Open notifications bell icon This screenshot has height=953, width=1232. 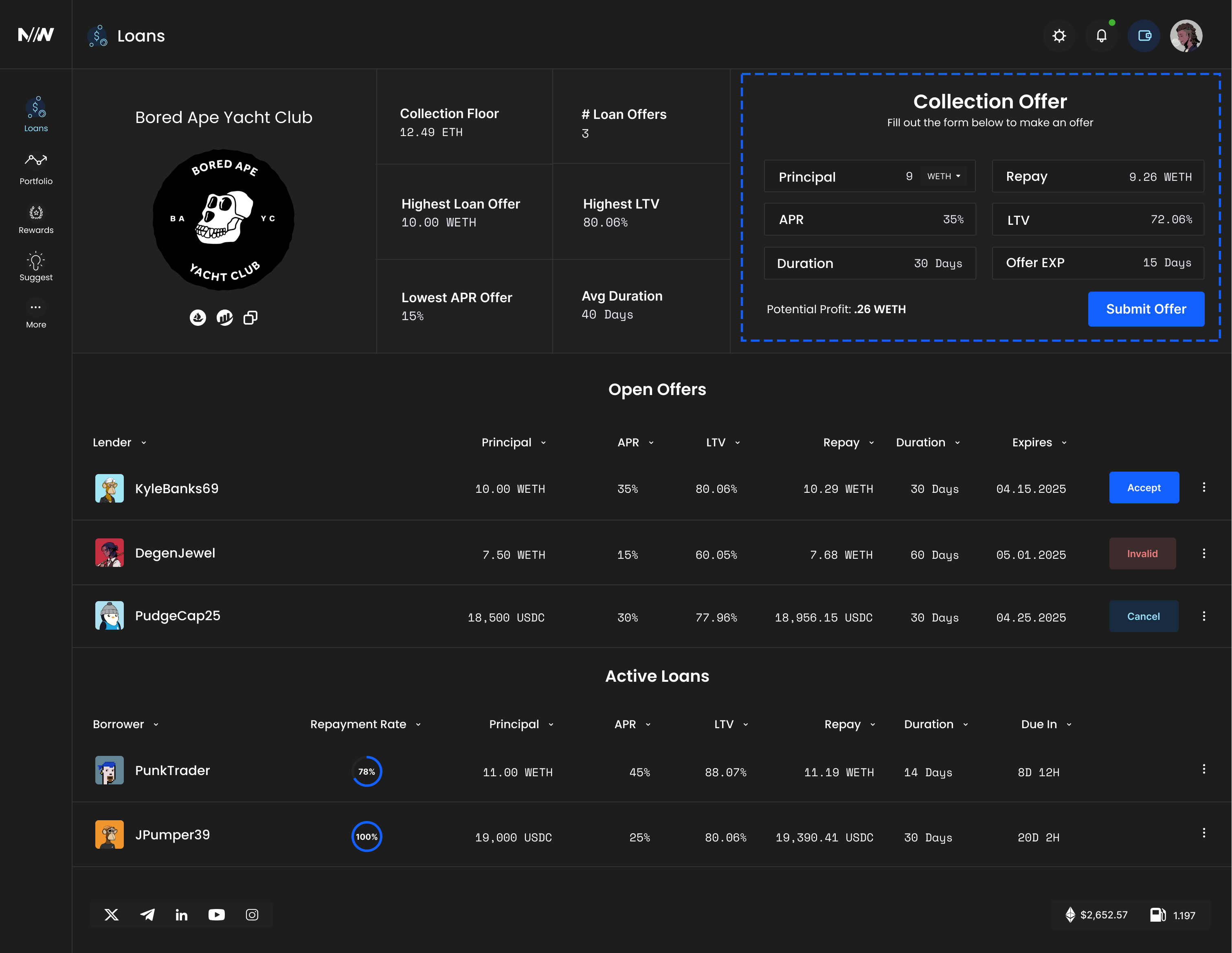(1101, 36)
